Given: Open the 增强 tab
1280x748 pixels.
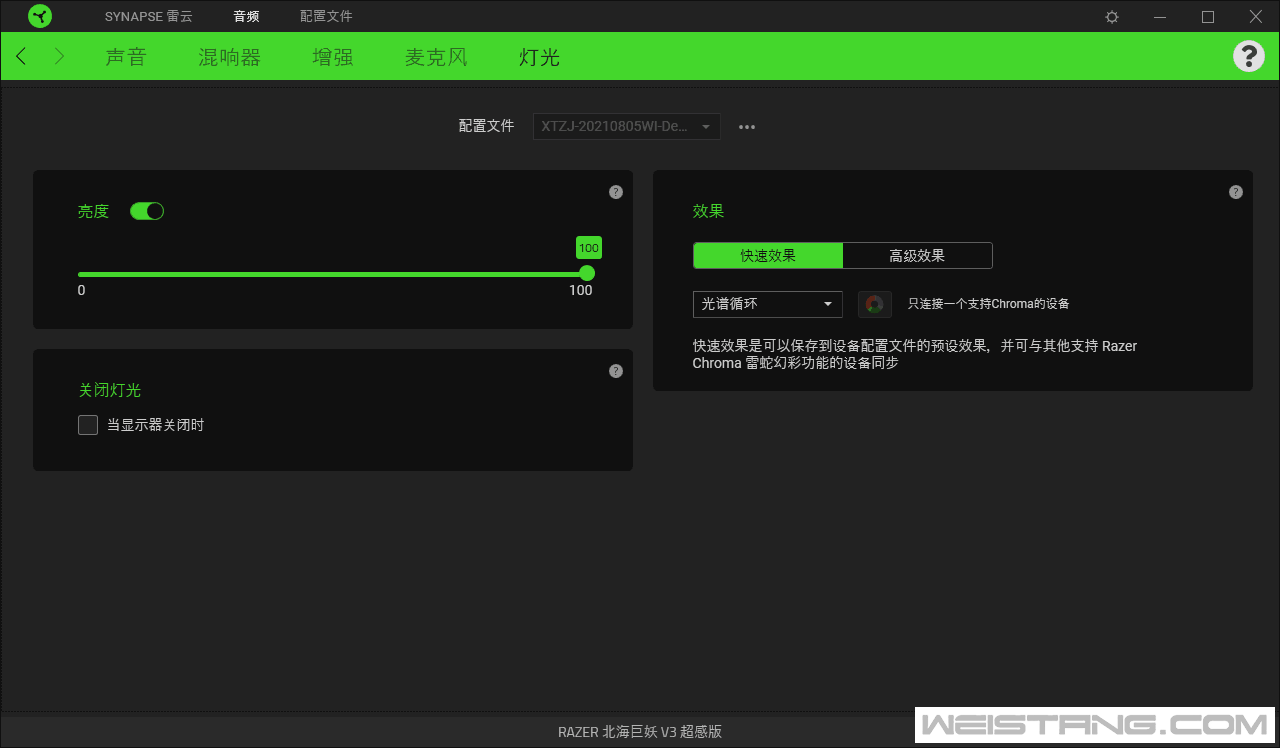Looking at the screenshot, I should (x=333, y=57).
